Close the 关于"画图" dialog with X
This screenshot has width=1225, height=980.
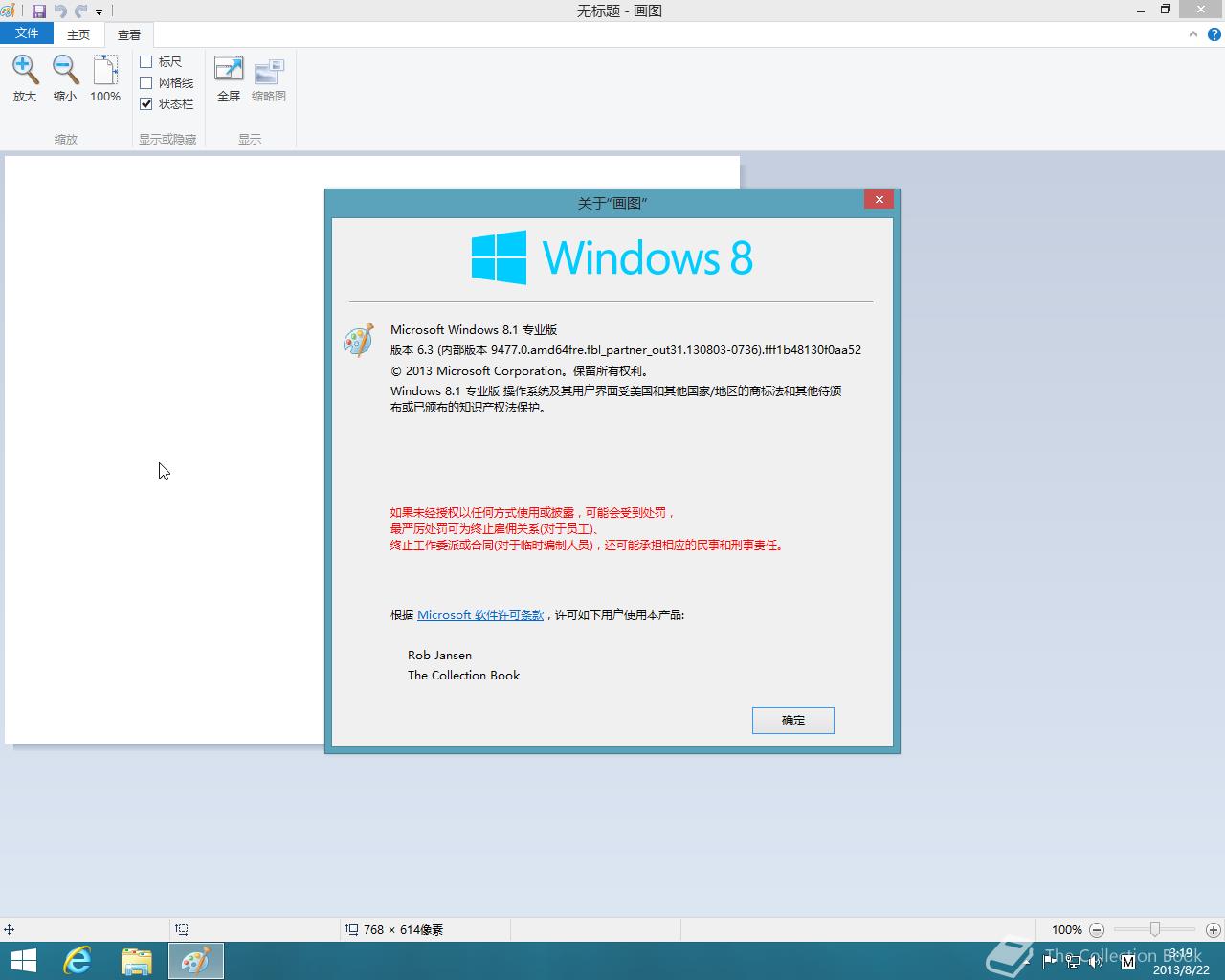tap(879, 199)
